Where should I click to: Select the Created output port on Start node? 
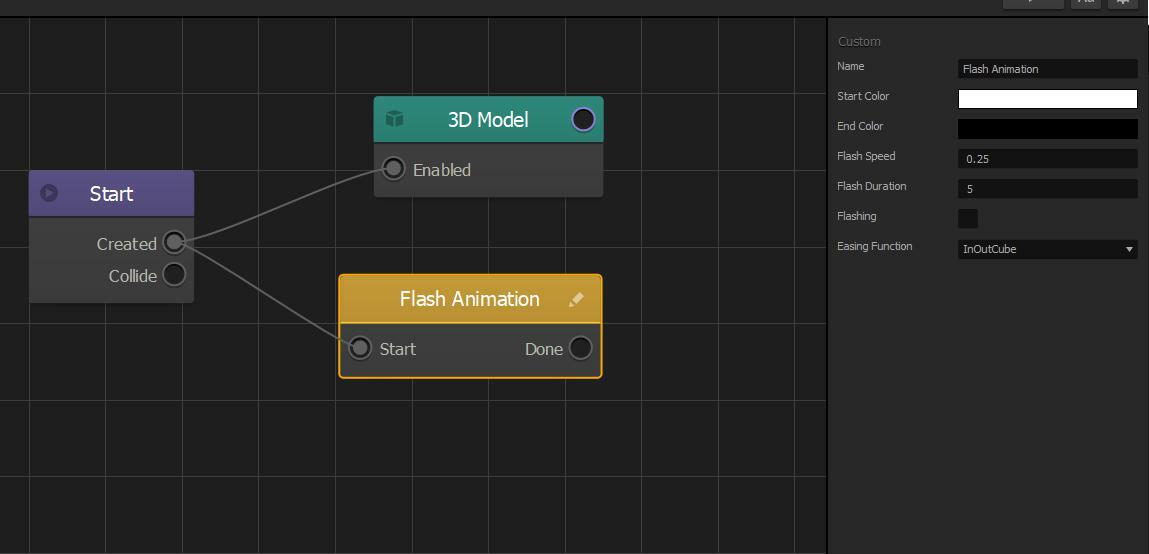point(174,242)
